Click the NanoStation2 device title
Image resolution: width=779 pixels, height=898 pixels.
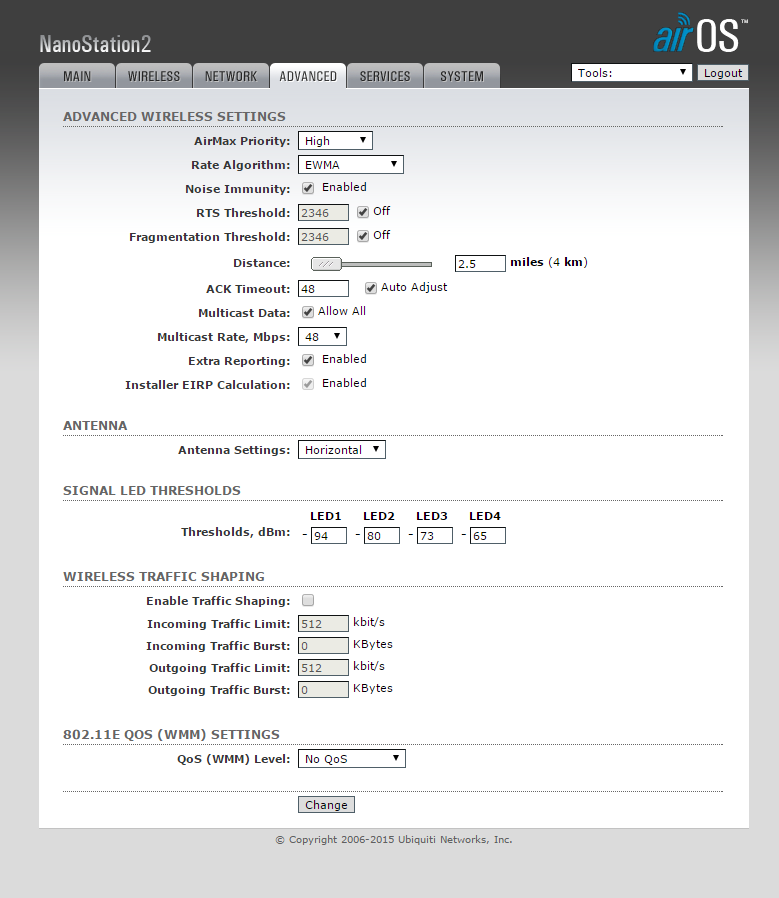click(x=95, y=44)
